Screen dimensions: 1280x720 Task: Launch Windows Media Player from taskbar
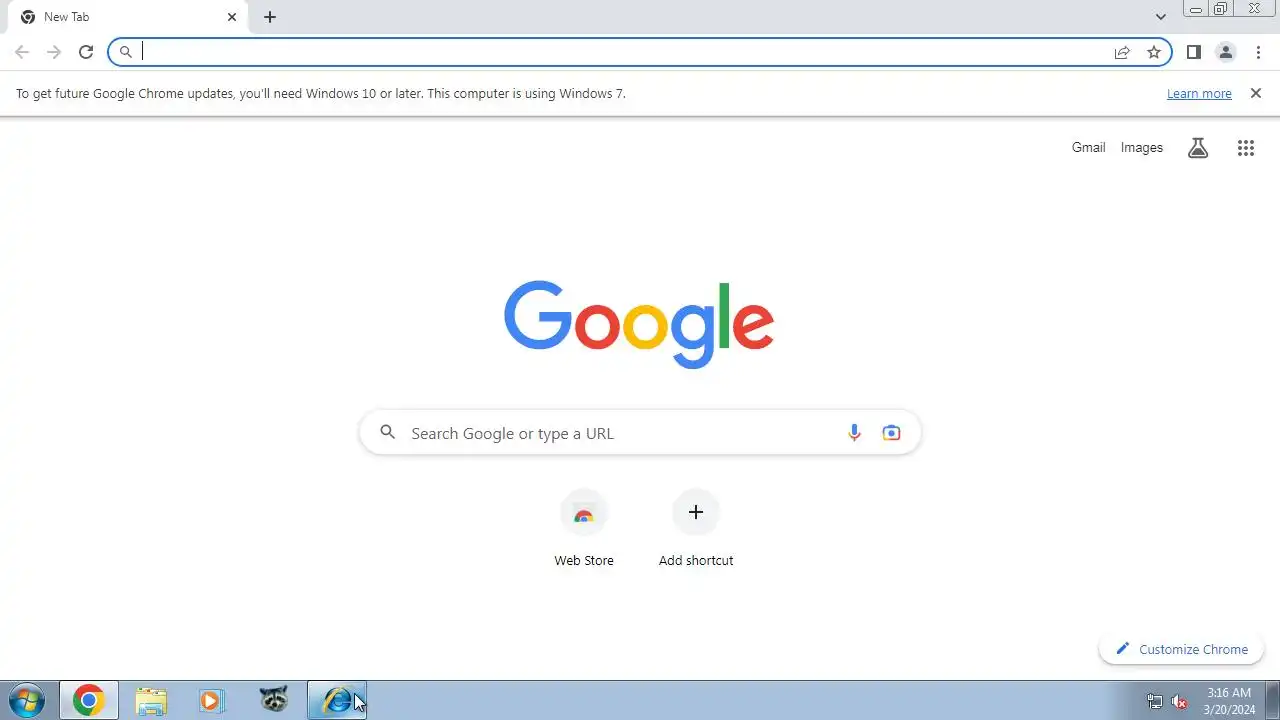coord(212,700)
